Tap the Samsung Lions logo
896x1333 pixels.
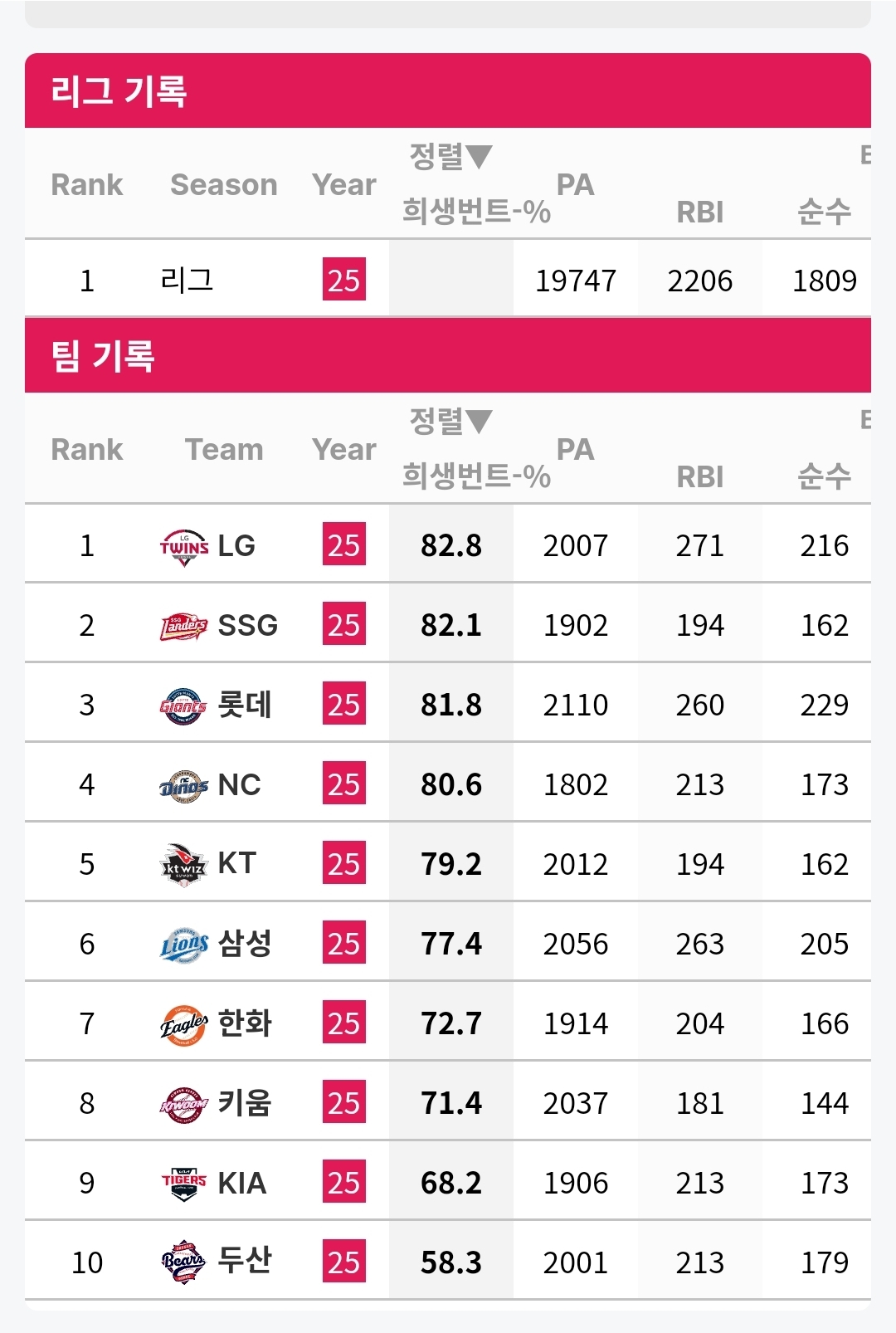[184, 945]
